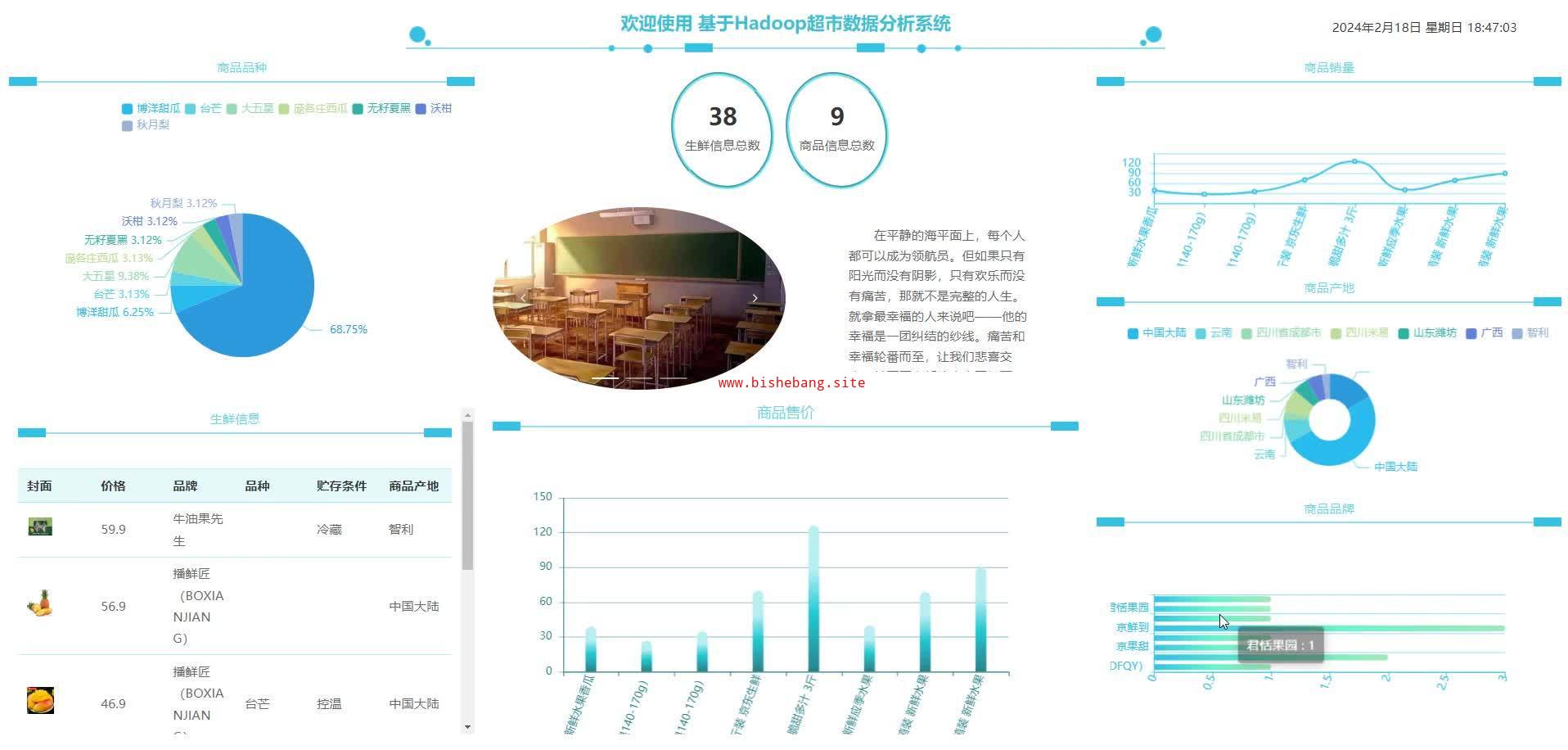Image resolution: width=1568 pixels, height=750 pixels.
Task: Open the avocado cover image in the 59.9 row
Action: 40,526
